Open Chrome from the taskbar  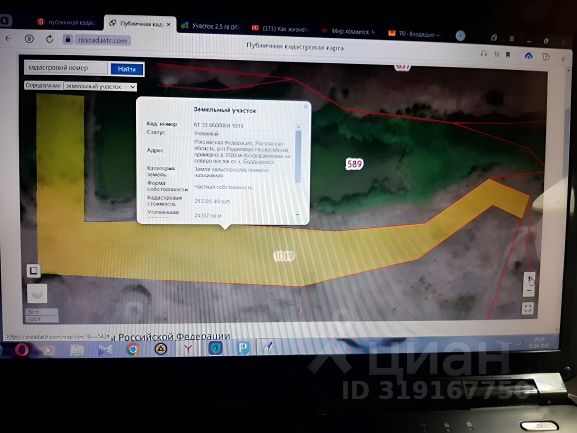coord(133,348)
